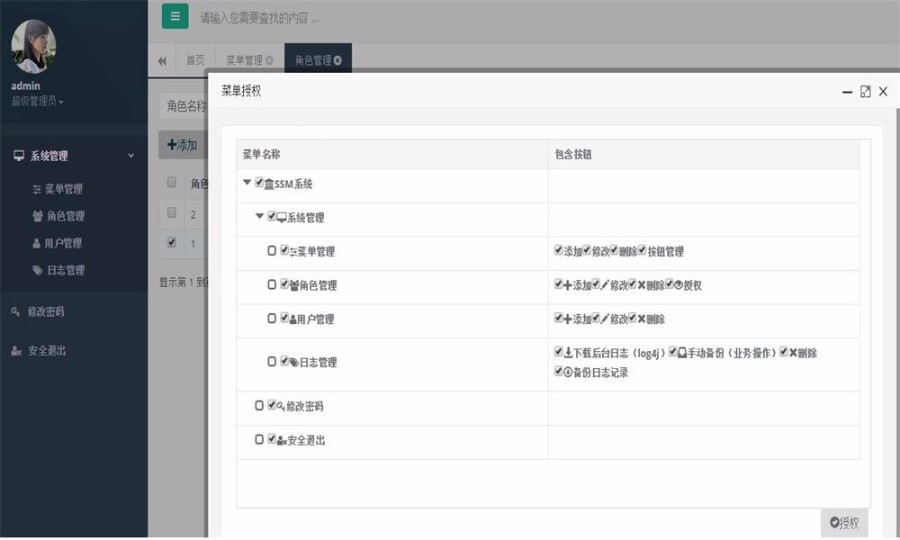Click the bank icon beside SSM系统
Image resolution: width=900 pixels, height=540 pixels.
click(269, 184)
